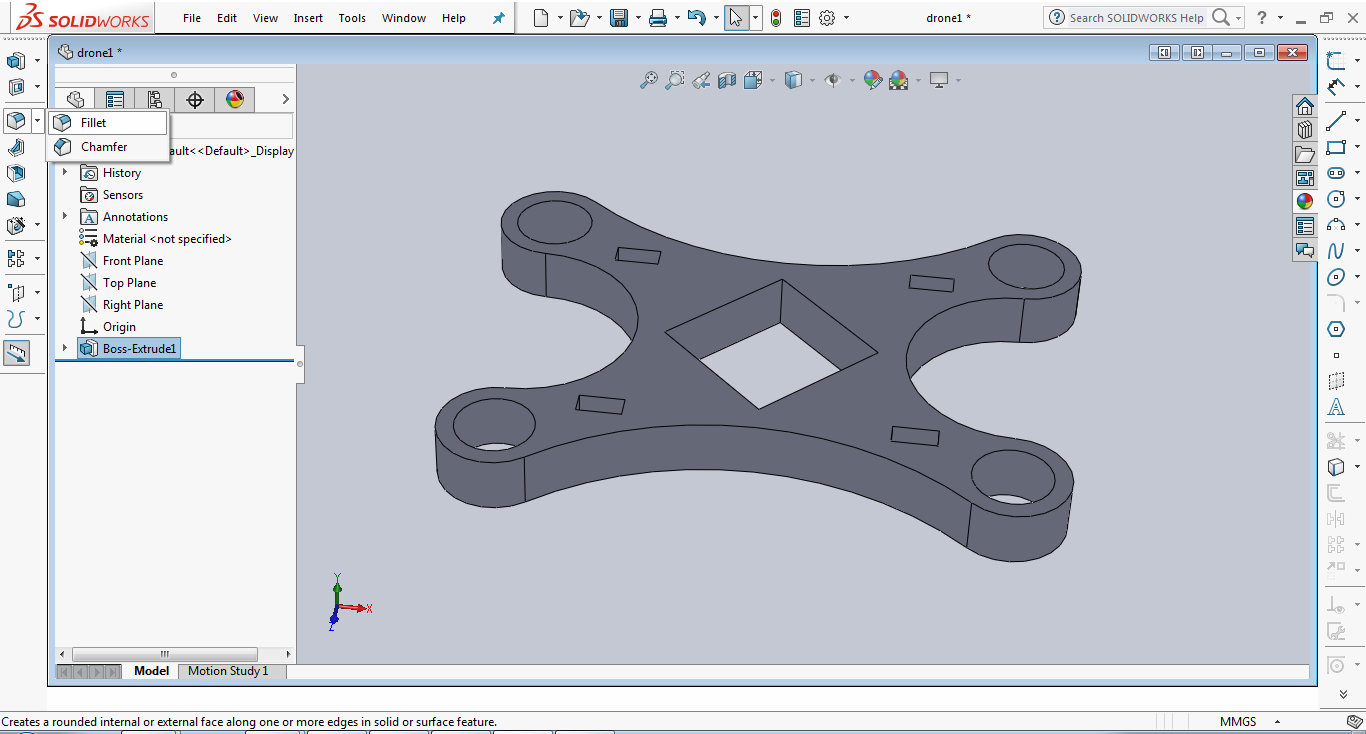Image resolution: width=1366 pixels, height=734 pixels.
Task: Zoom to Fit in viewport
Action: point(649,80)
